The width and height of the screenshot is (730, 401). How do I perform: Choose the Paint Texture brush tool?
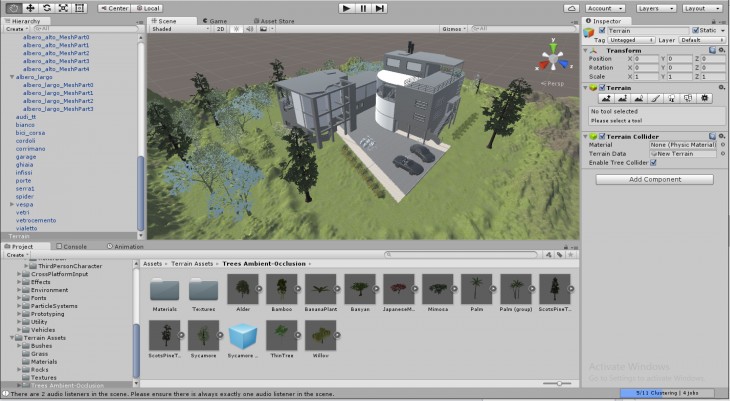point(656,98)
